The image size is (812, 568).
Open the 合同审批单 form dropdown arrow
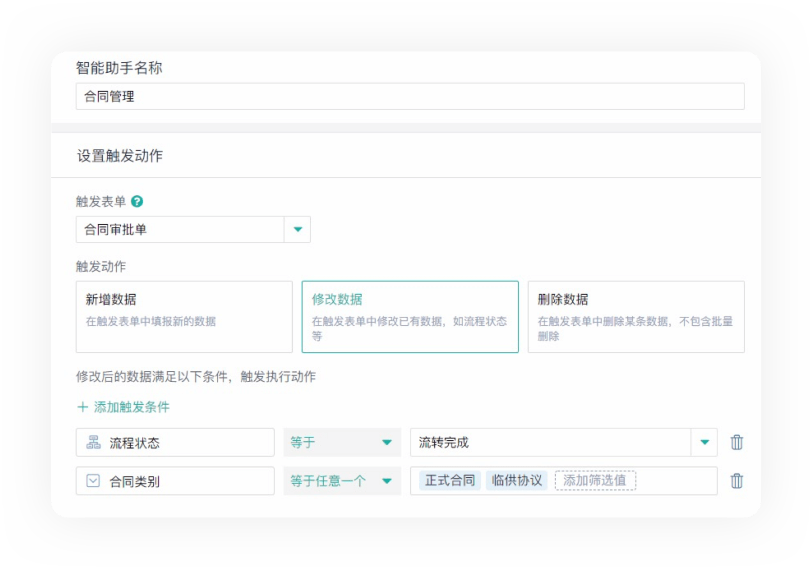(x=297, y=230)
